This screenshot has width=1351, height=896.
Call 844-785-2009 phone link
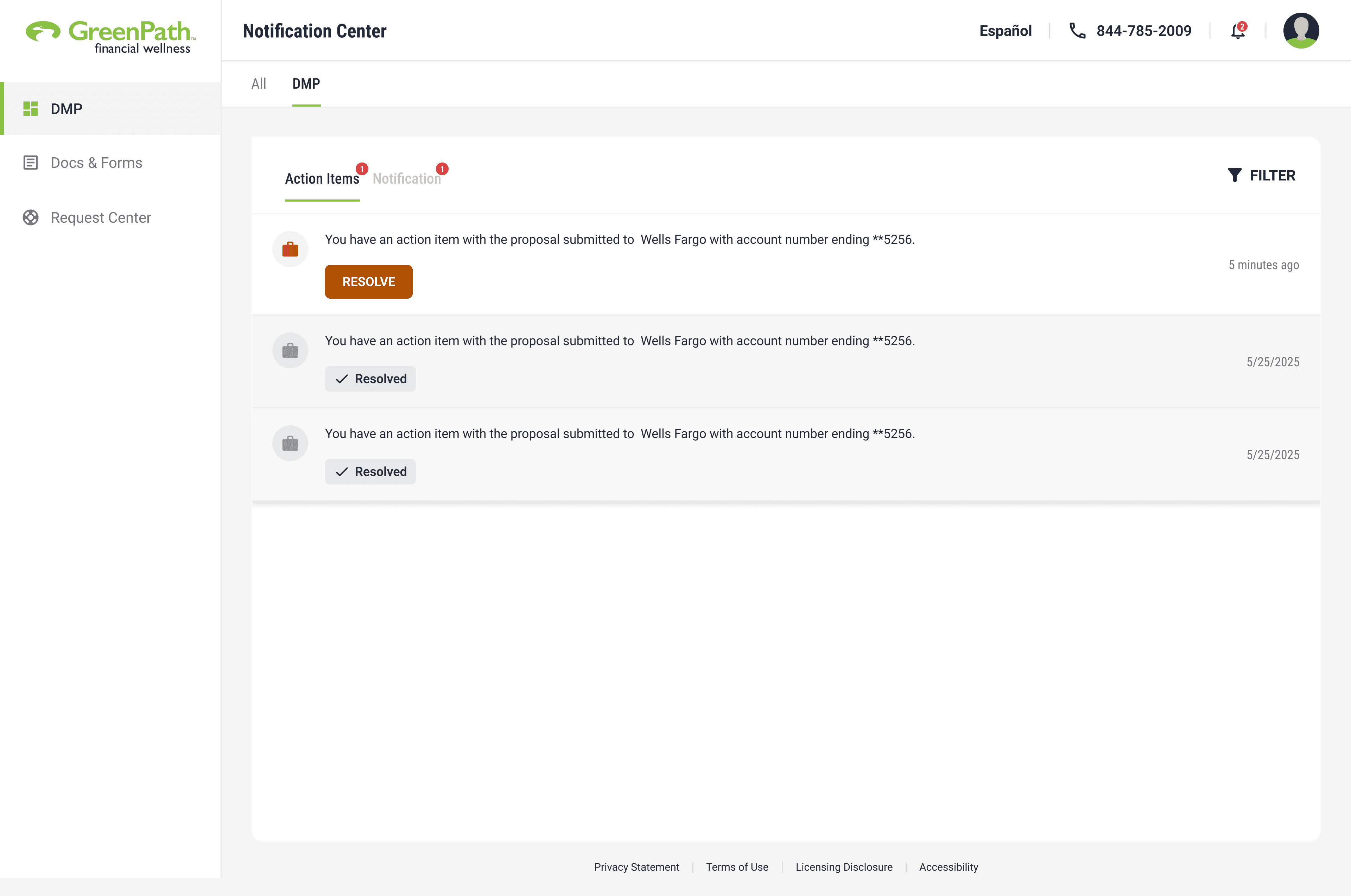coord(1143,31)
